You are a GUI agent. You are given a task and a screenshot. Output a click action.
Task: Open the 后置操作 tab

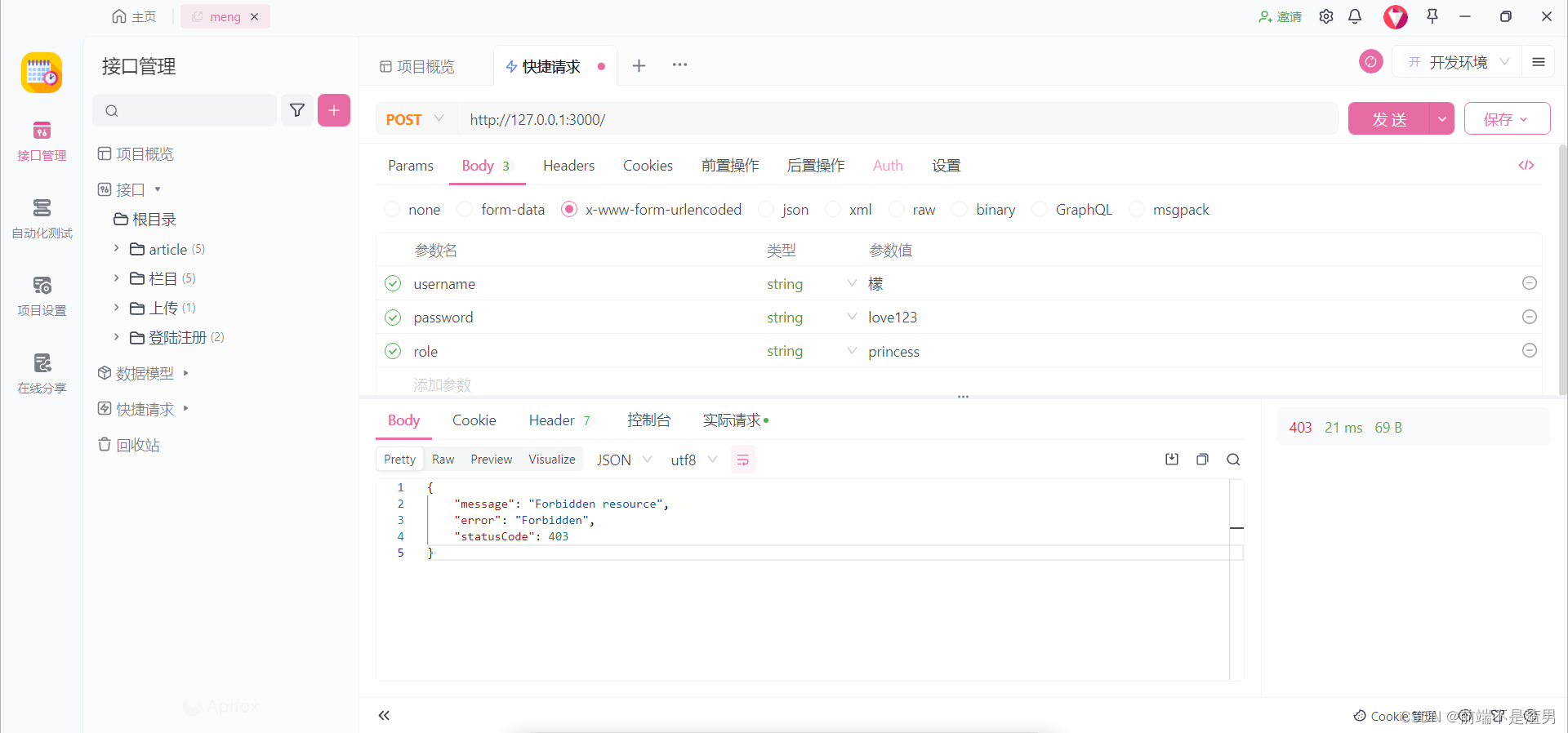816,166
